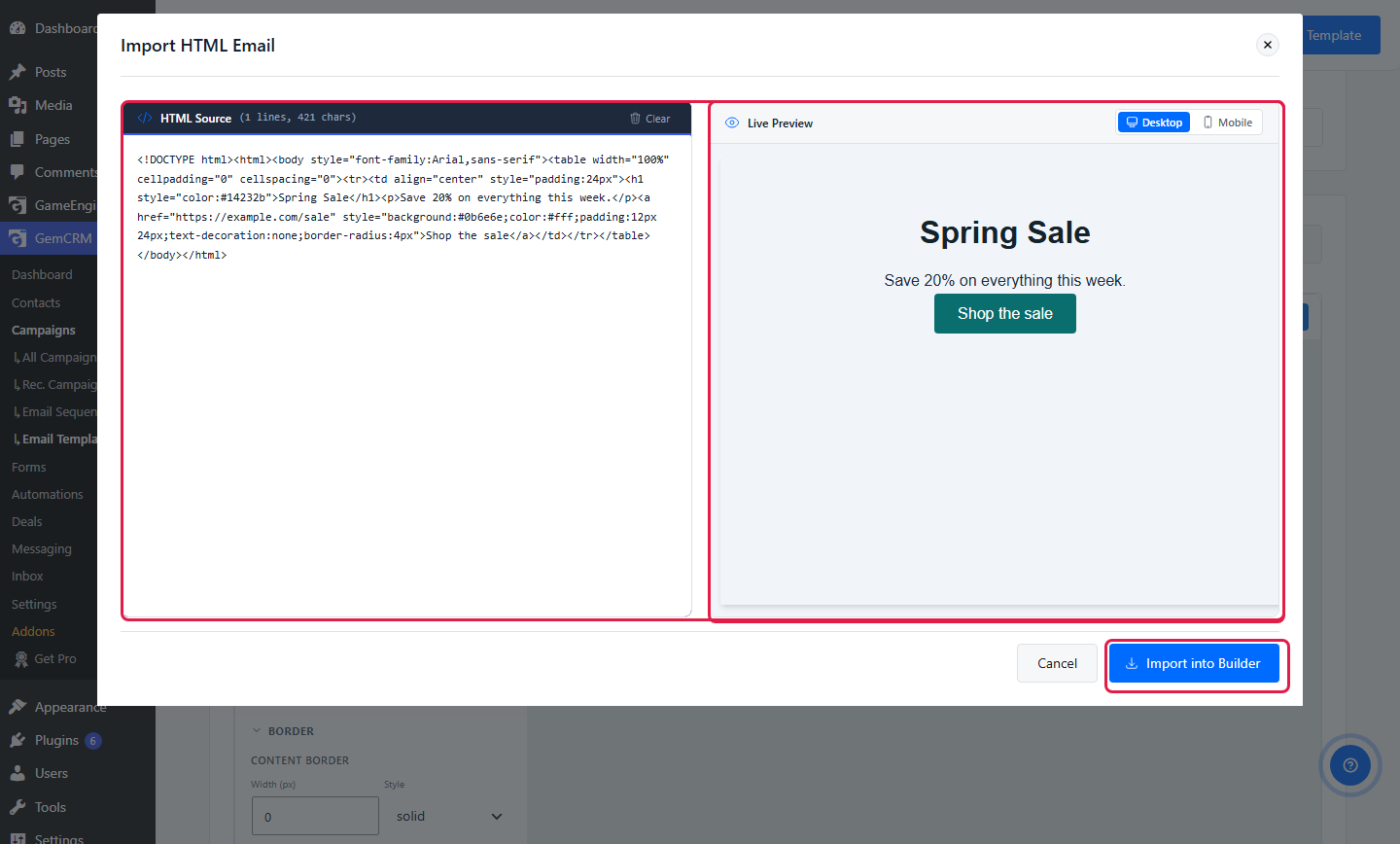Open Users via the person icon

click(17, 773)
